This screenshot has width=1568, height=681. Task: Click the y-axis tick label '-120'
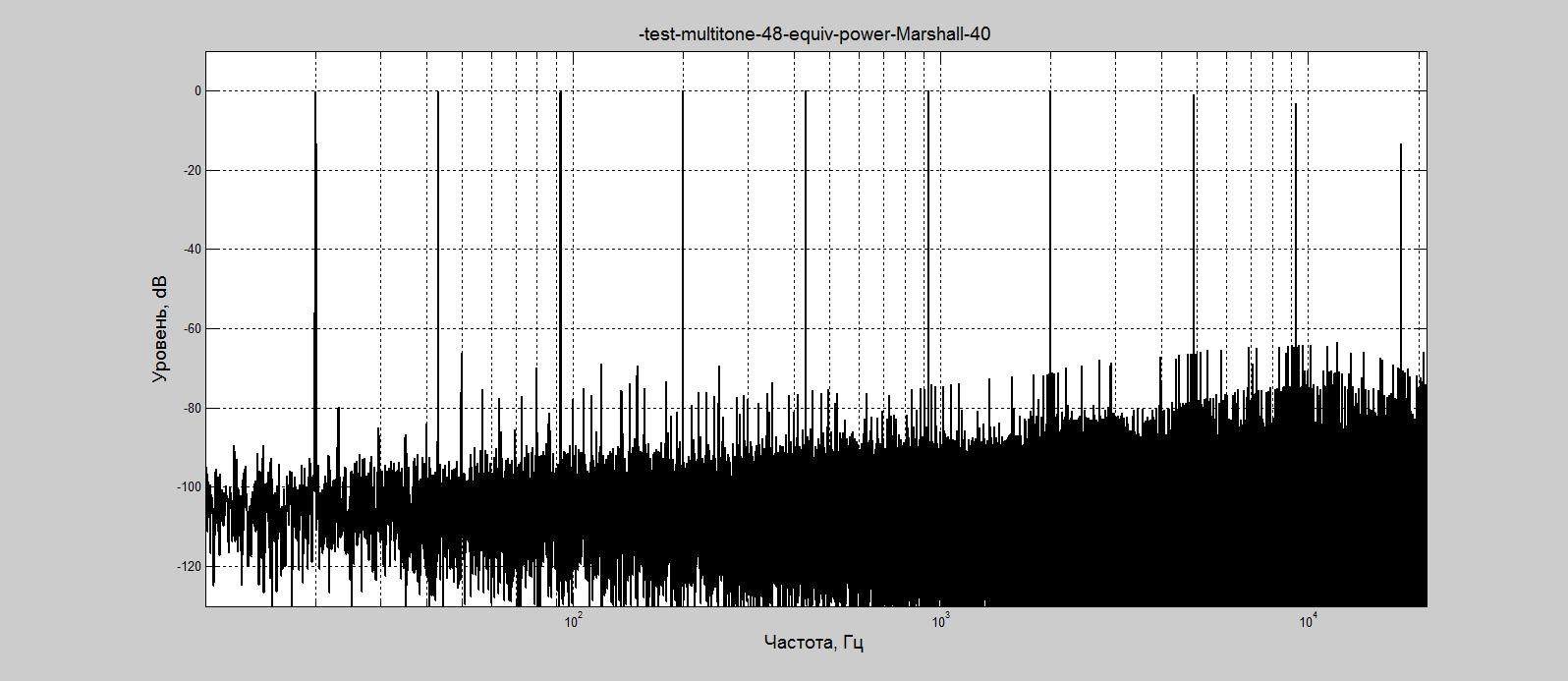click(190, 567)
